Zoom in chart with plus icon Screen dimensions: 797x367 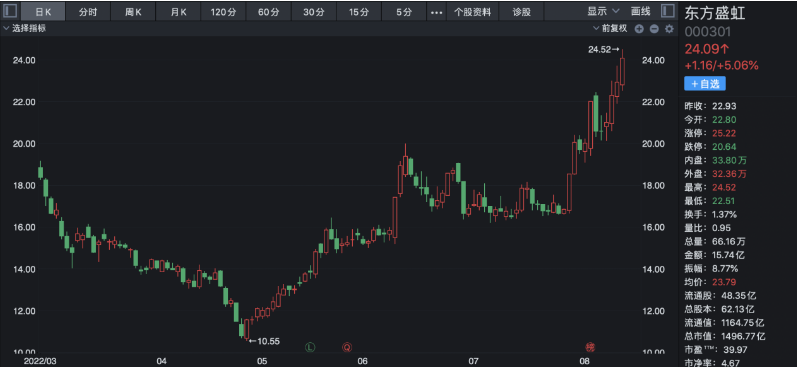click(639, 29)
